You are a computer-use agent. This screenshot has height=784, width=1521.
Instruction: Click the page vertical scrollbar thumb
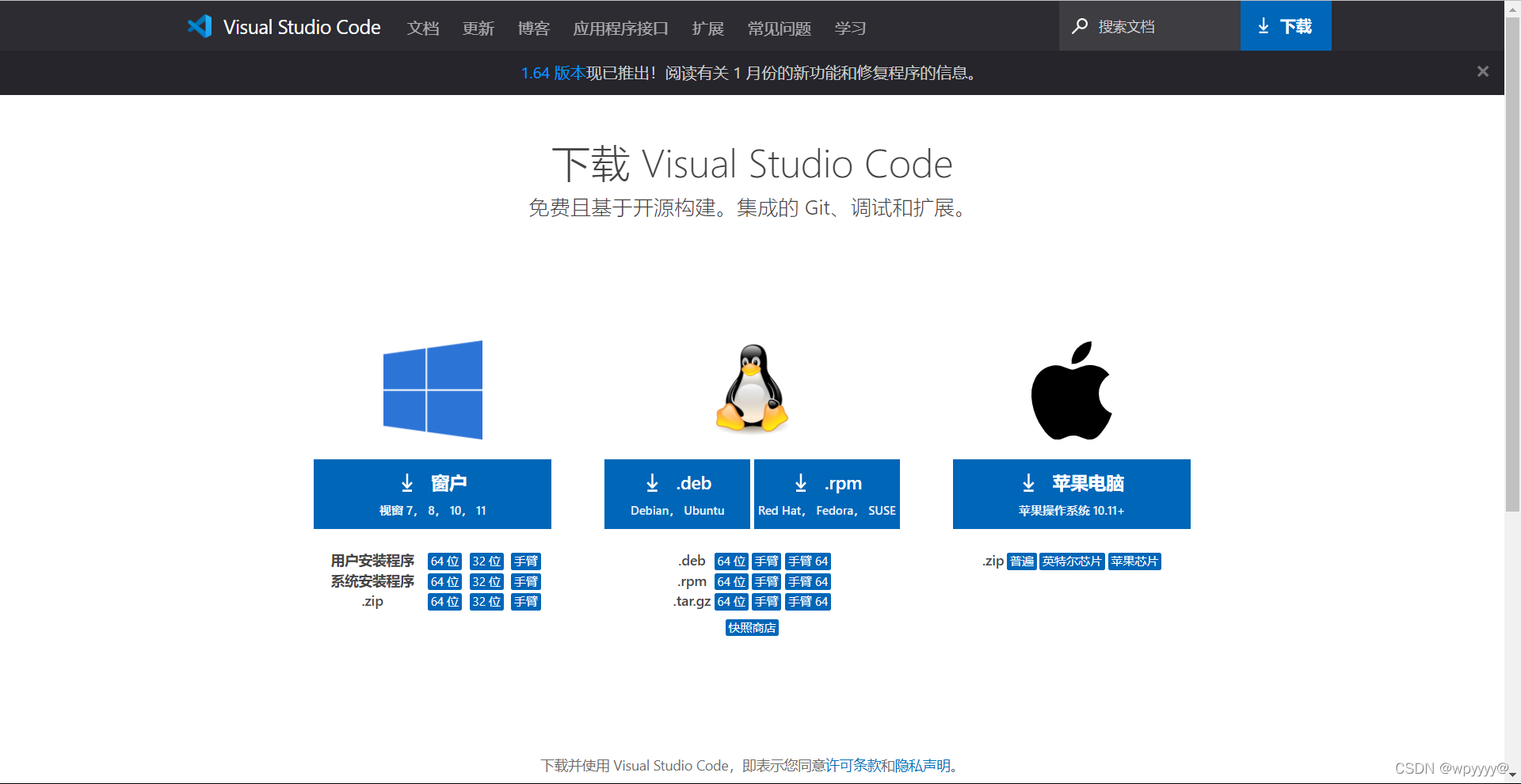1512,265
